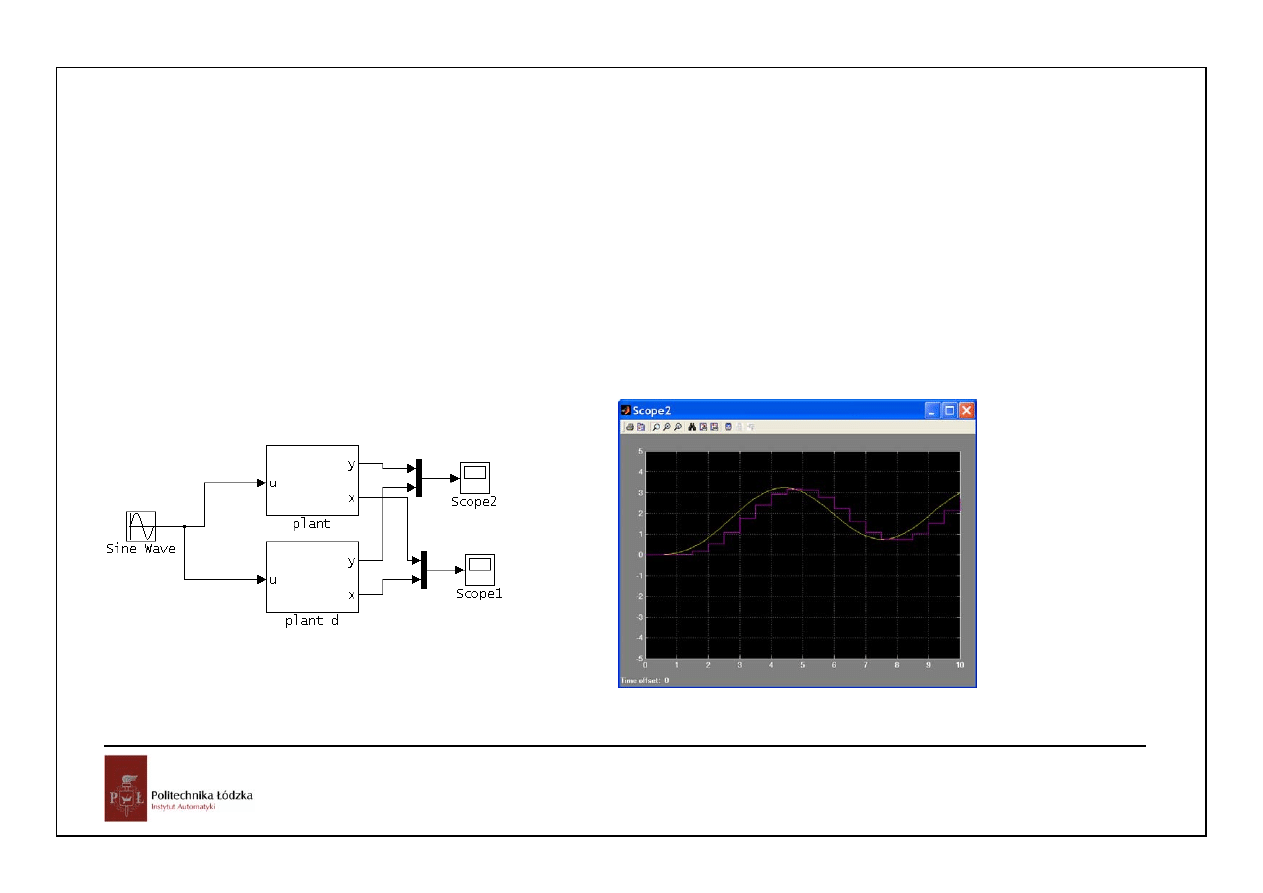Click the Autoscale binoculars icon
This screenshot has width=1263, height=893.
coord(692,427)
